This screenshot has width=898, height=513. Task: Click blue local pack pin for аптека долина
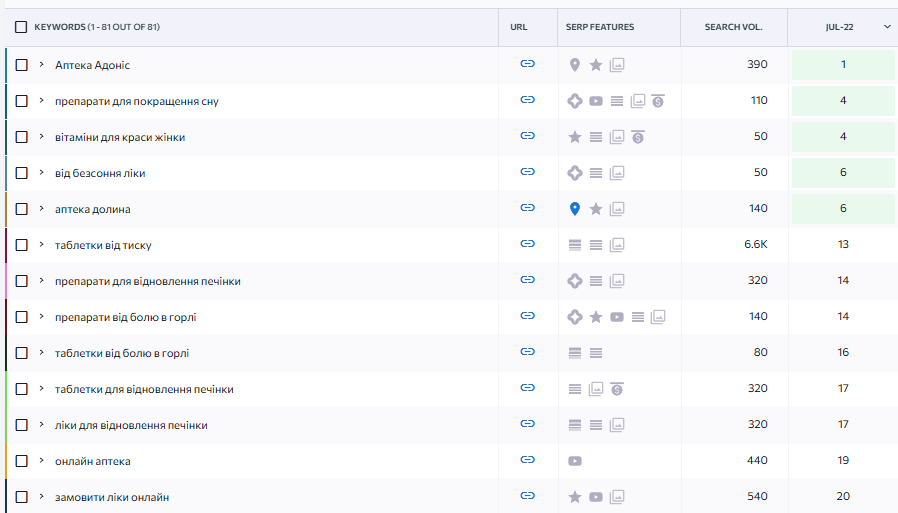click(x=575, y=209)
